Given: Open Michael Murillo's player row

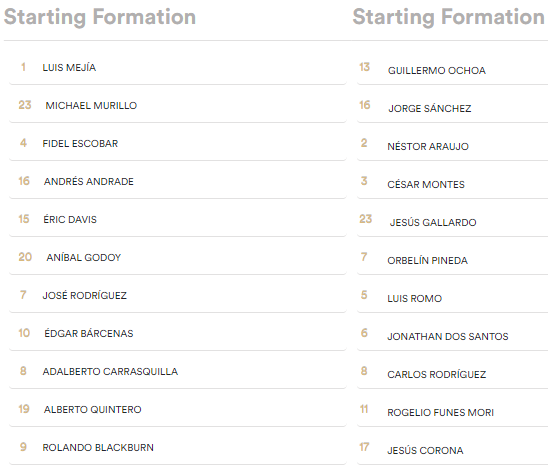Looking at the screenshot, I should pyautogui.click(x=178, y=105).
